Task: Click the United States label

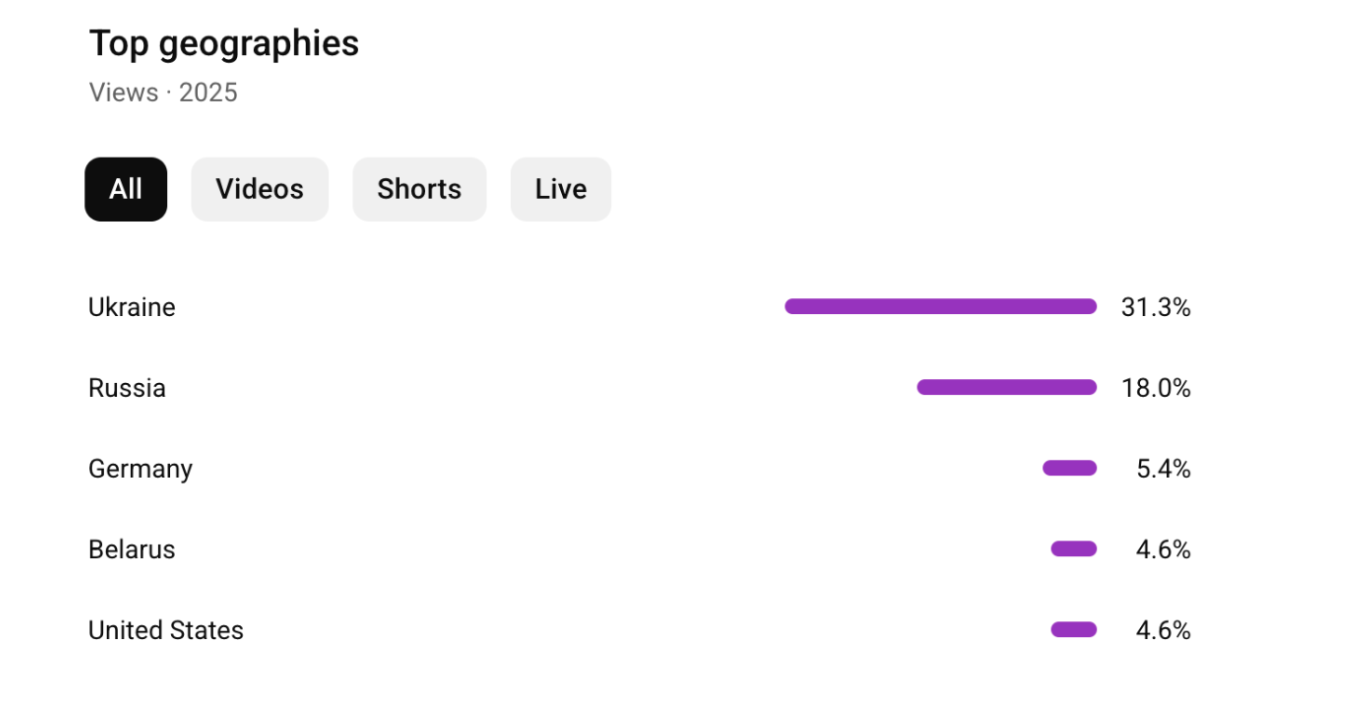Action: tap(166, 631)
